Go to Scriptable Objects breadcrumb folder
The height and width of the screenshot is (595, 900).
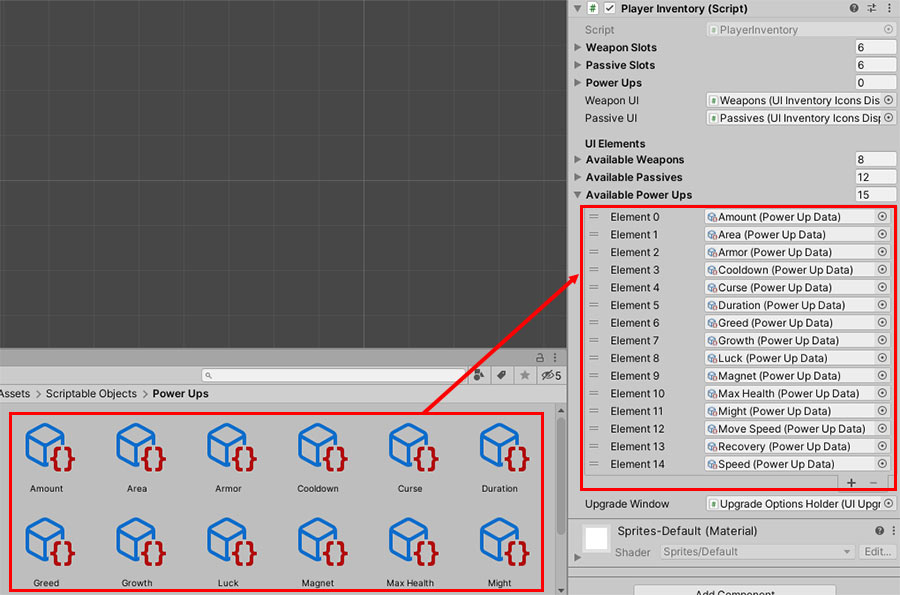(x=91, y=394)
